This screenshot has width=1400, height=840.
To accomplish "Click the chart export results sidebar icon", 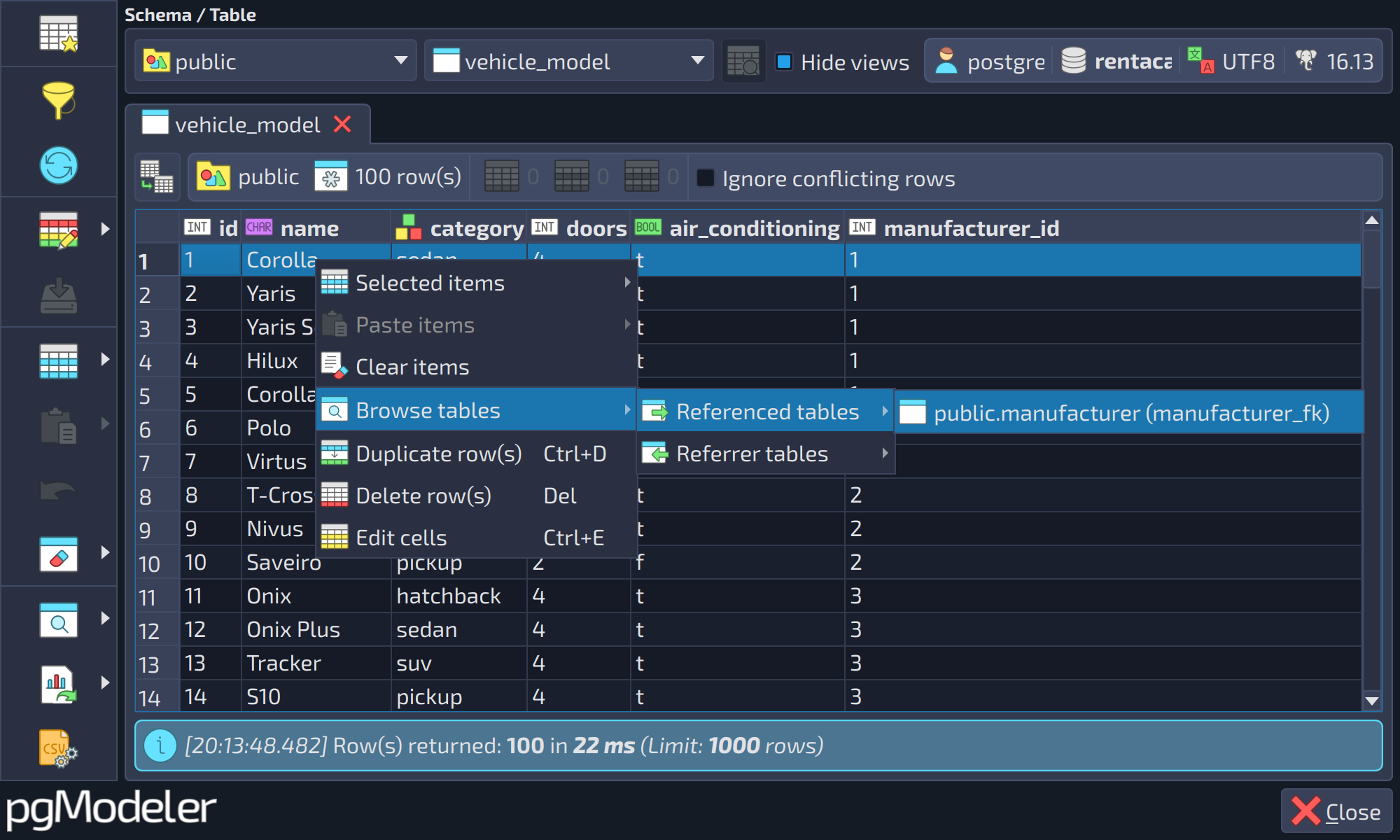I will pyautogui.click(x=59, y=684).
